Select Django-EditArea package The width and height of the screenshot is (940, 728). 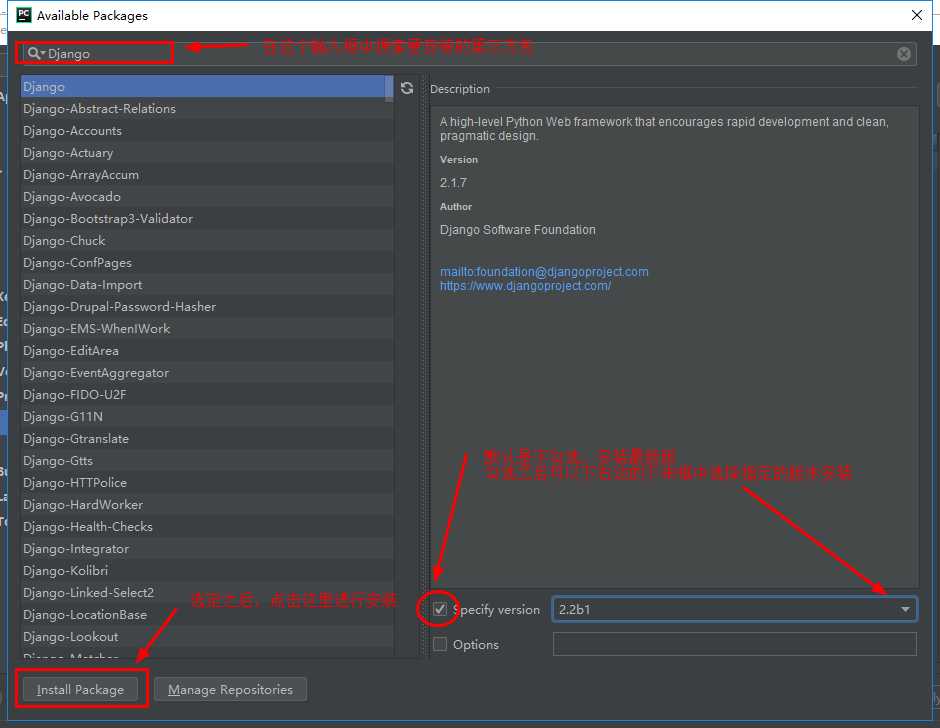click(207, 351)
